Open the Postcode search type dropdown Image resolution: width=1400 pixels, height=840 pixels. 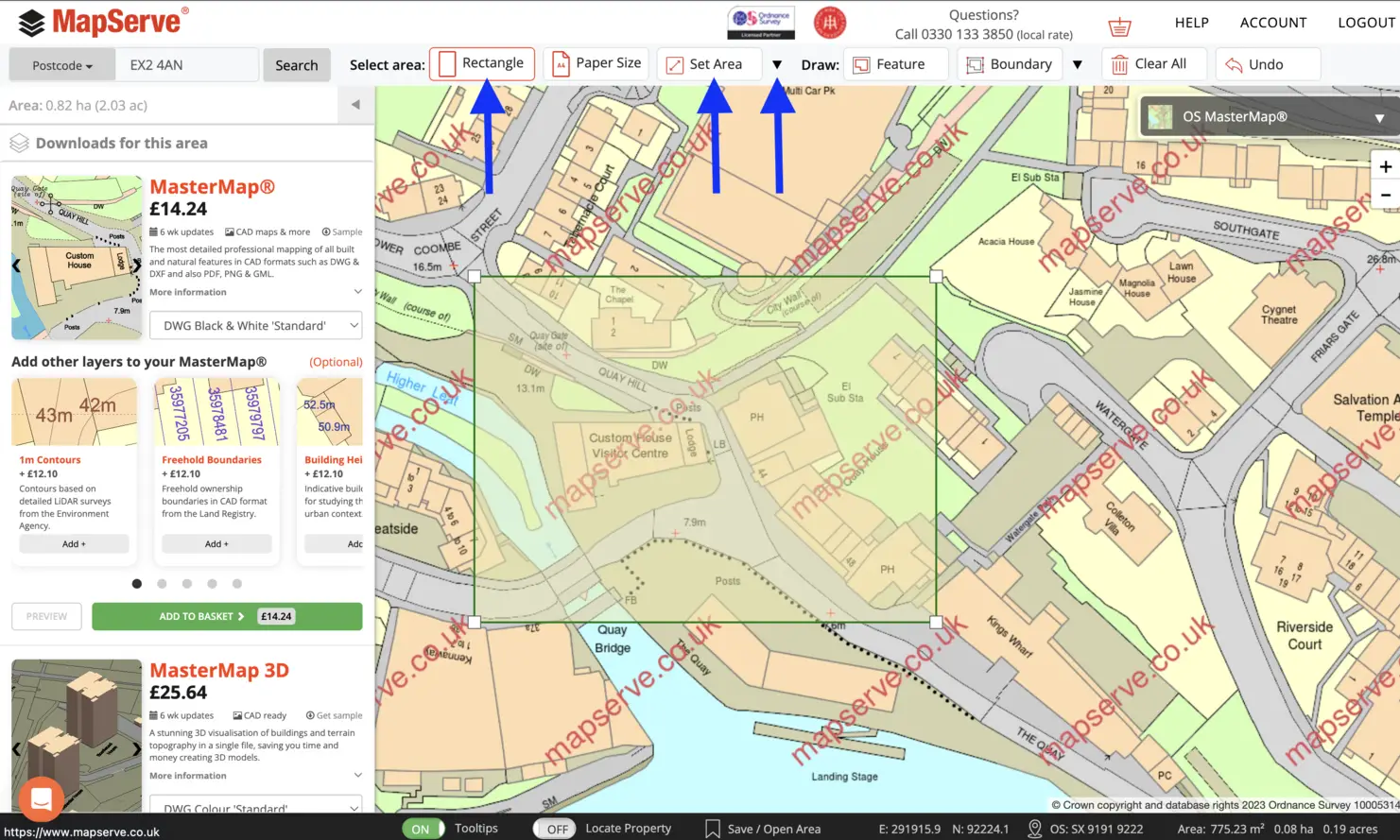tap(62, 65)
